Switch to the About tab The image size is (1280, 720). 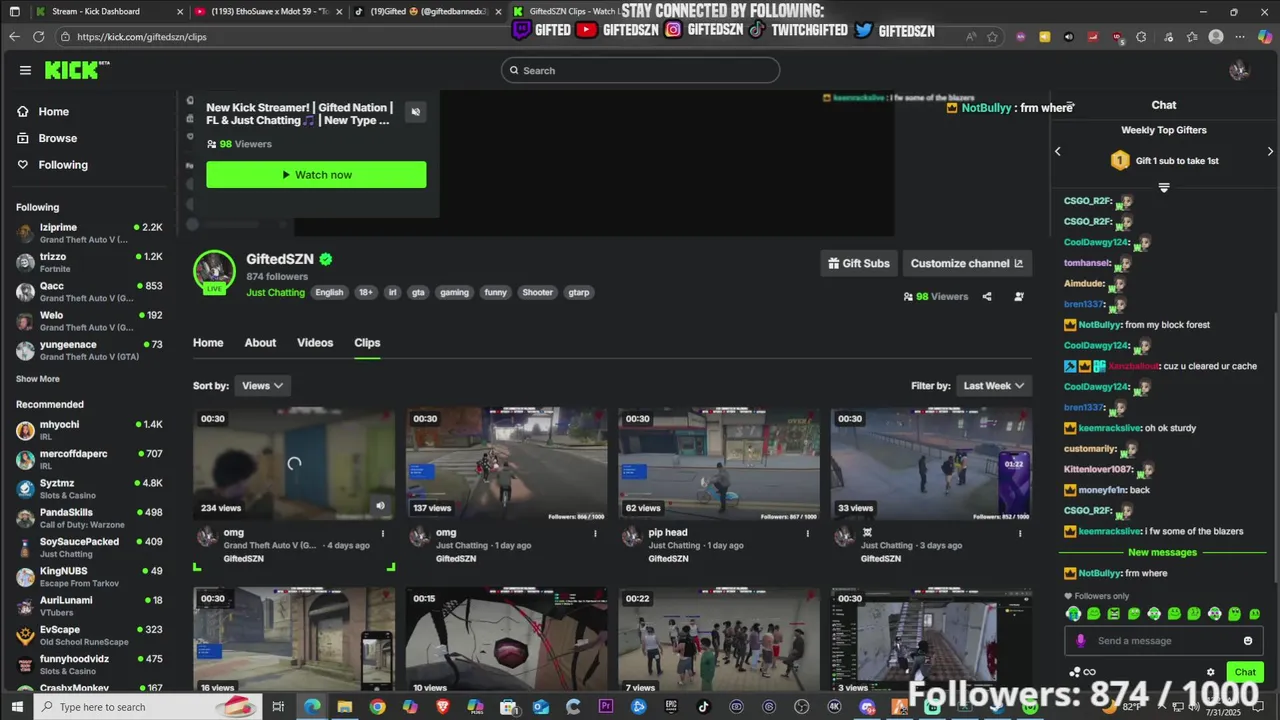260,343
